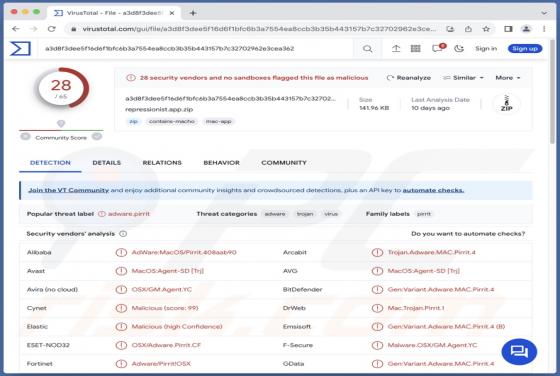Viewport: 560px width, 376px height.
Task: Click the browser back arrow
Action: coord(16,29)
